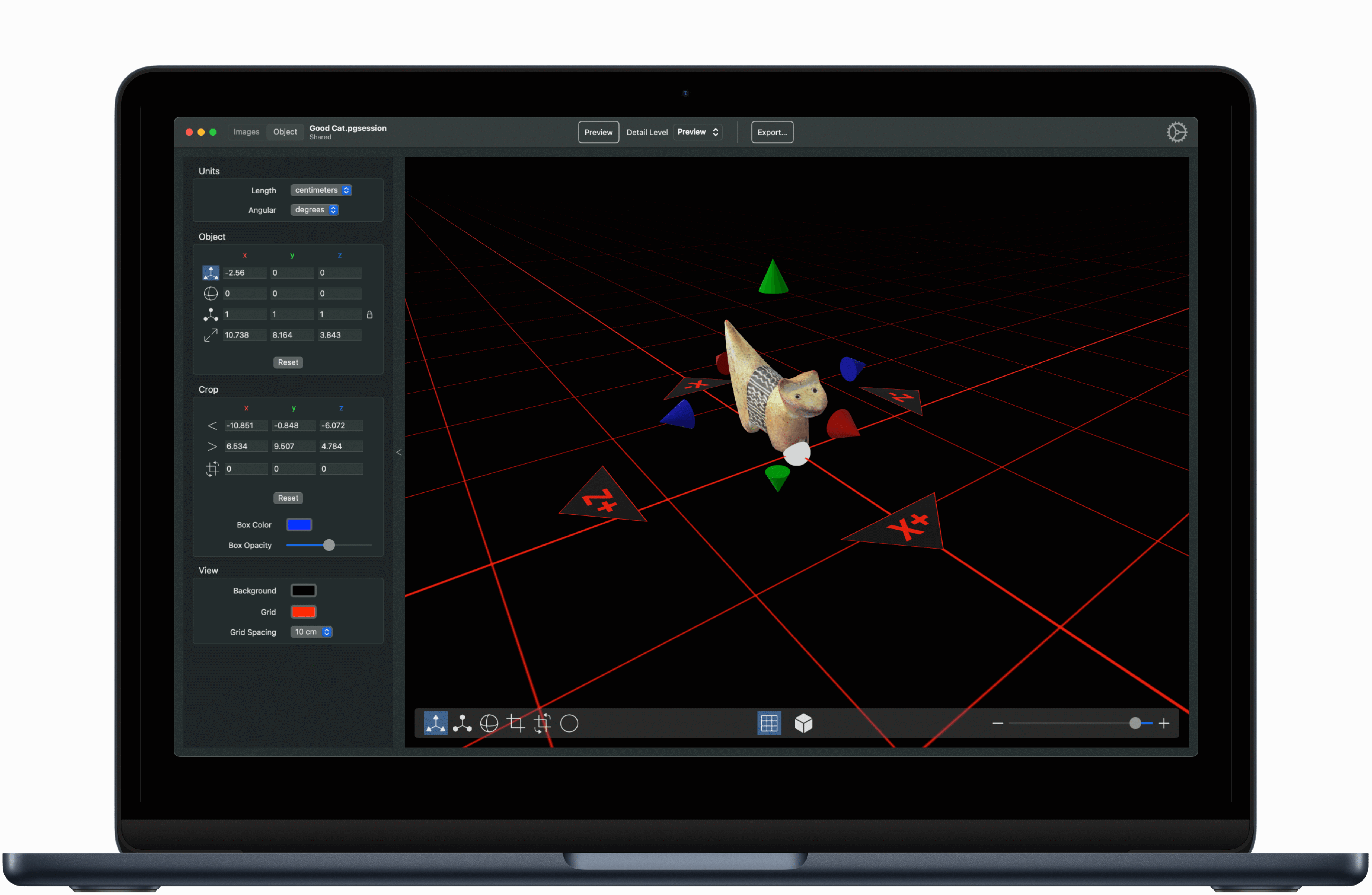Viewport: 1372px width, 895px height.
Task: Open the Grid color swatch
Action: (x=303, y=611)
